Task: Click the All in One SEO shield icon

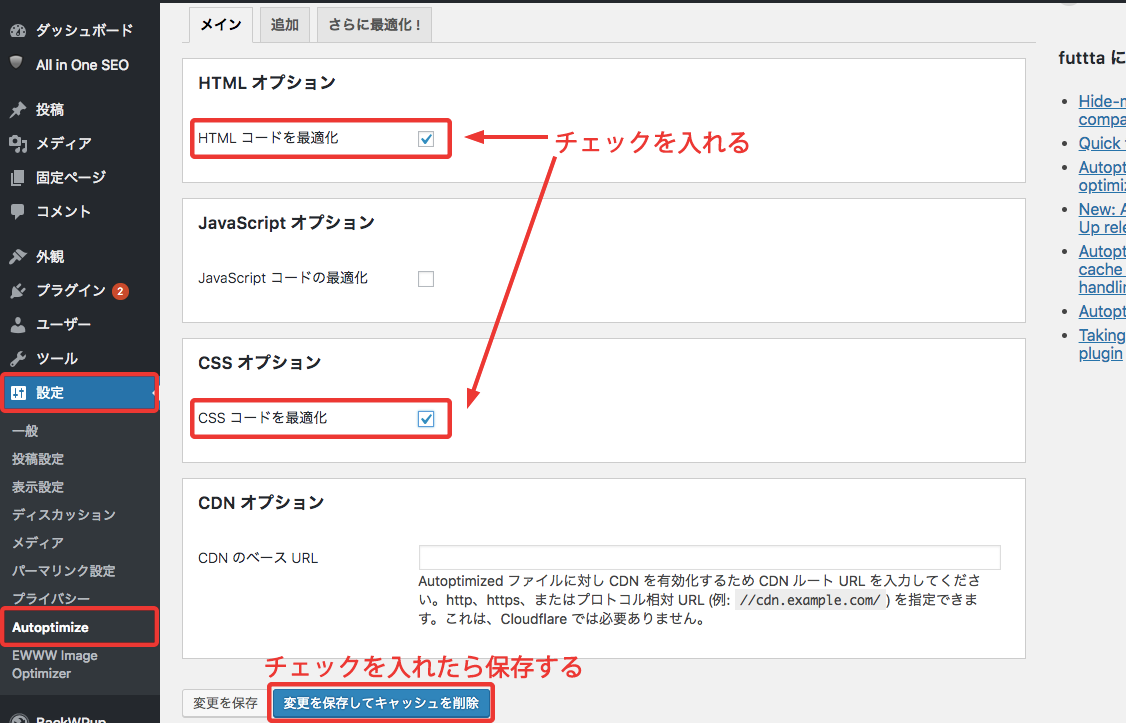Action: 17,64
